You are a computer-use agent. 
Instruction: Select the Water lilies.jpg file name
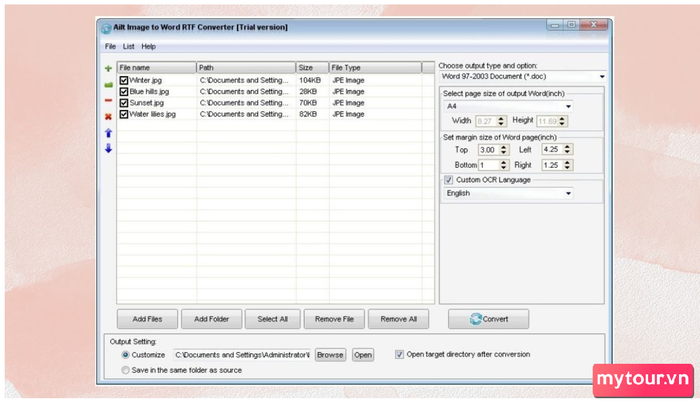tap(152, 114)
